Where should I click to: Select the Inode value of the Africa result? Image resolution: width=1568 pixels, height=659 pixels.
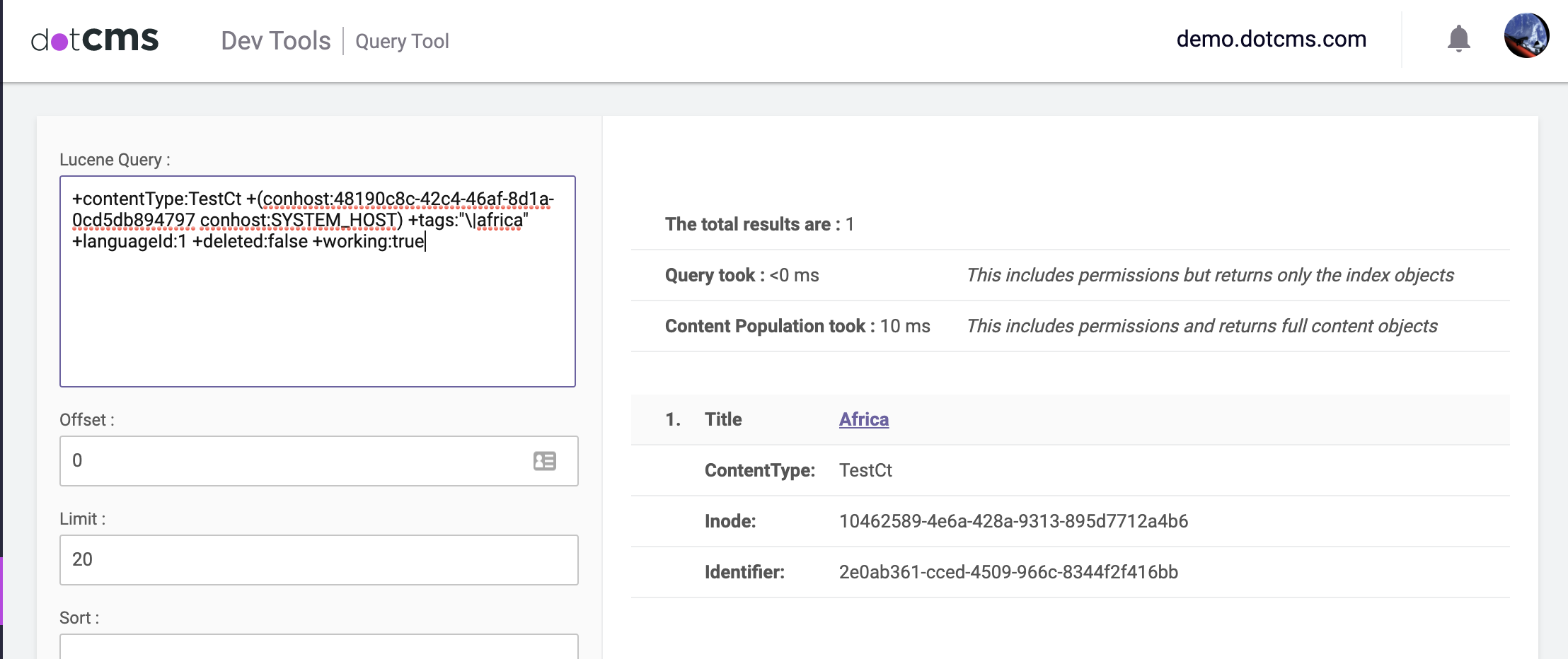1013,521
